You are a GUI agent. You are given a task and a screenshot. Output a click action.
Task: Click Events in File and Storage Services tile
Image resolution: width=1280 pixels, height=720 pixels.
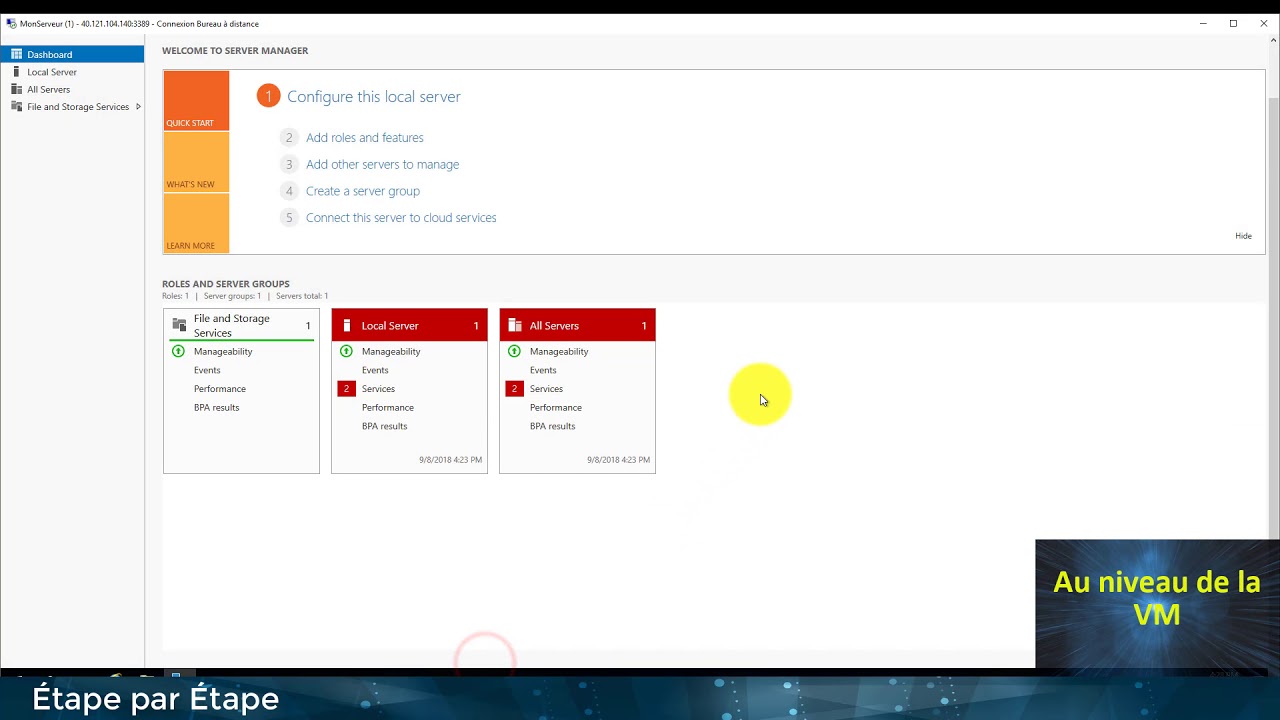(207, 370)
